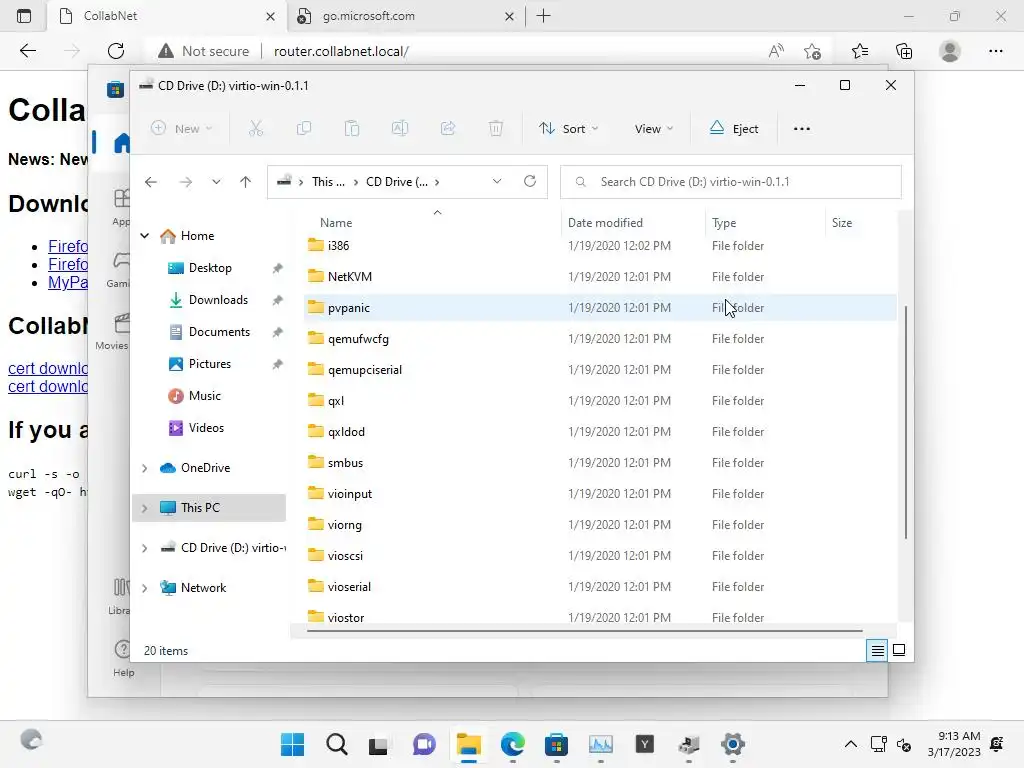This screenshot has height=768, width=1024.
Task: Open Edge profile avatar
Action: pyautogui.click(x=950, y=51)
